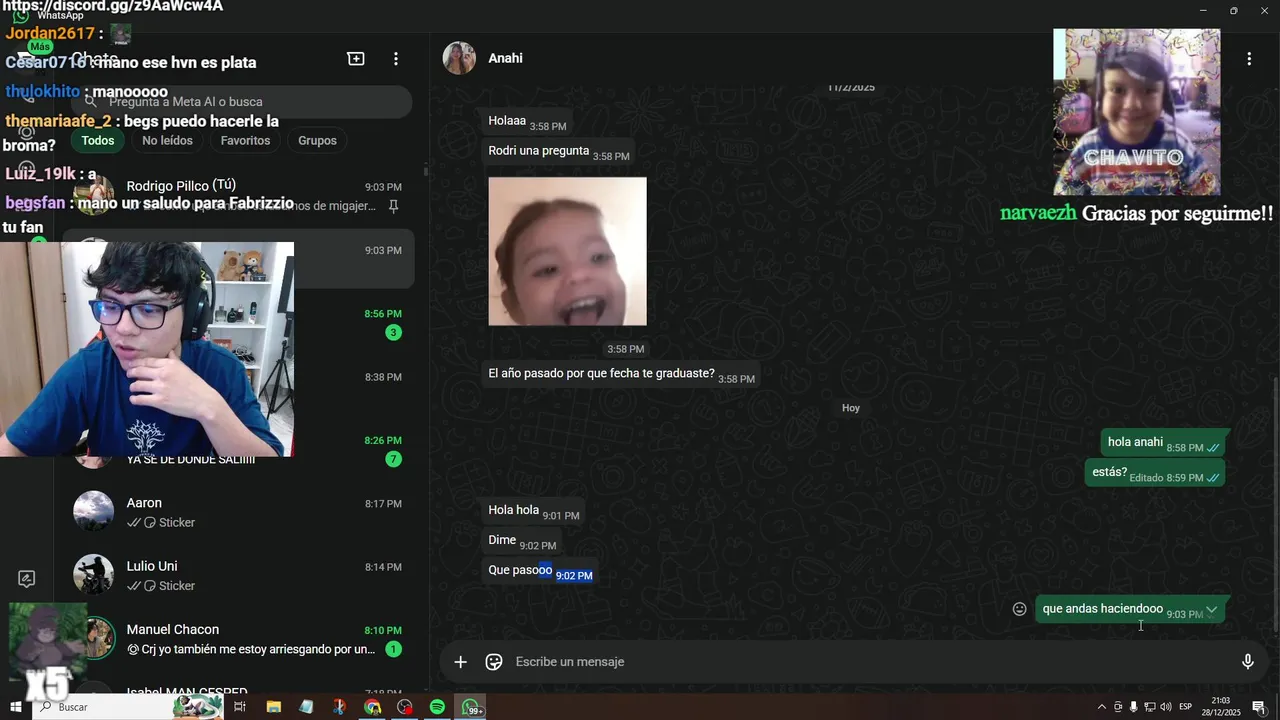Focus the 'Pregunta a Meta AI o busca' search field

pyautogui.click(x=243, y=102)
